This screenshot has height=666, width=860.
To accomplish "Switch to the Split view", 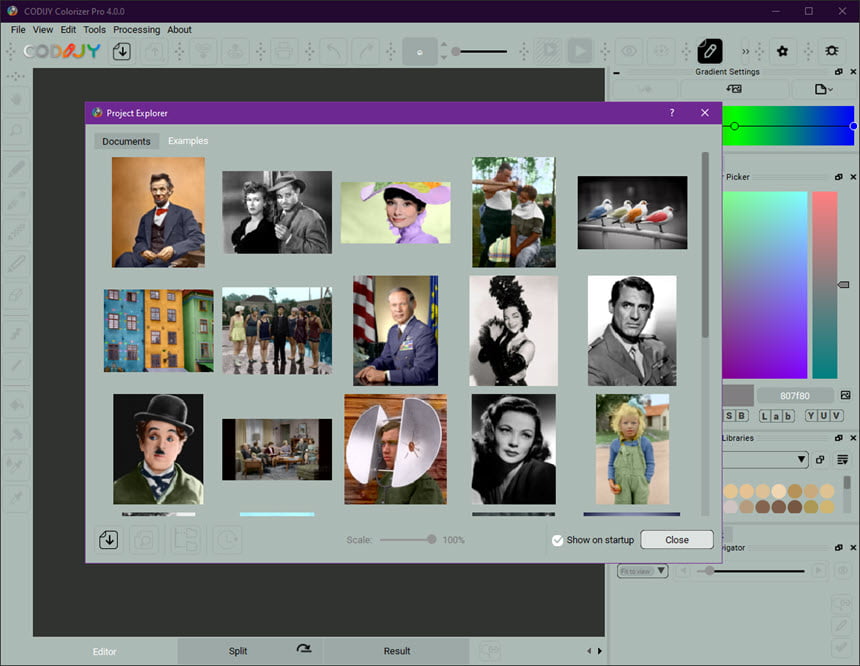I will [x=237, y=651].
